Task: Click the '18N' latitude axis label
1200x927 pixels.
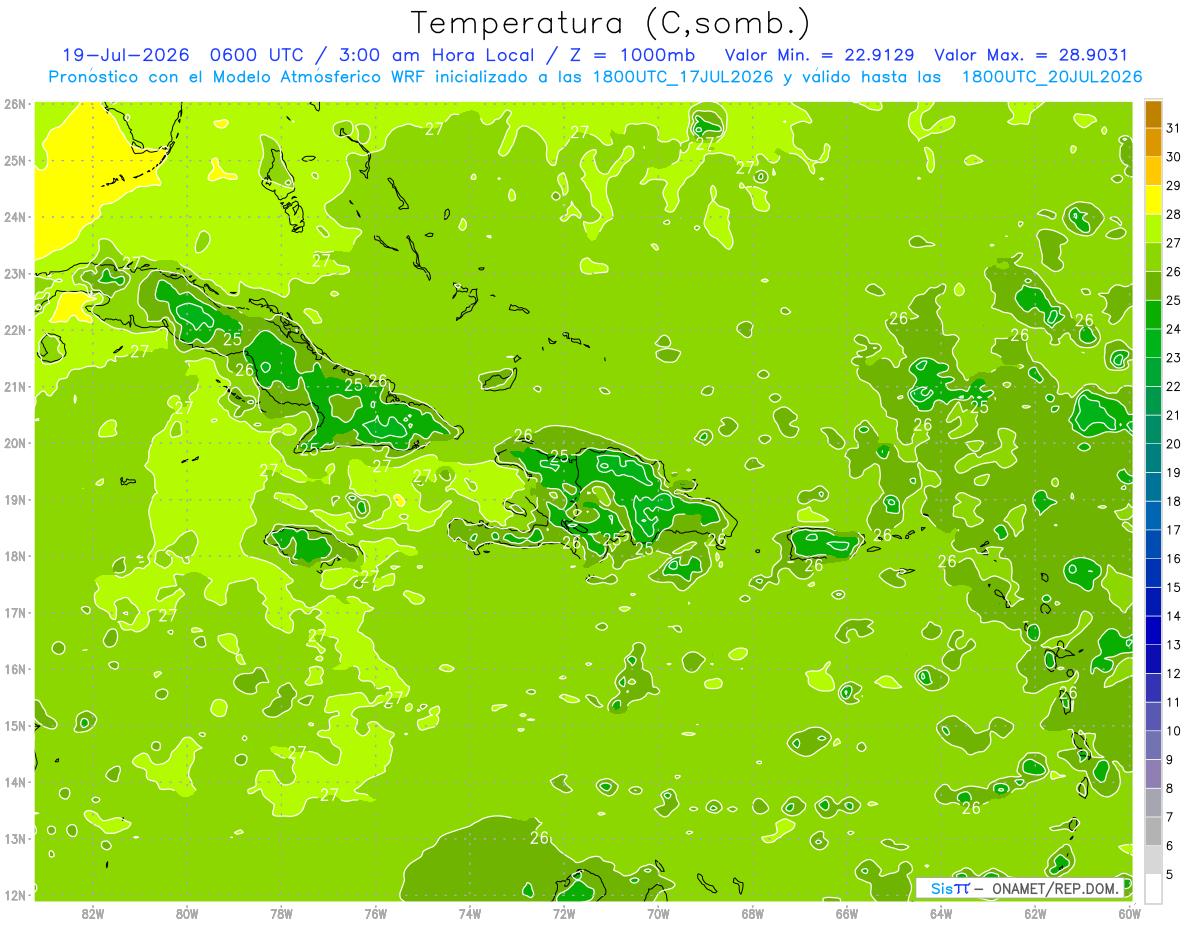Action: point(15,556)
